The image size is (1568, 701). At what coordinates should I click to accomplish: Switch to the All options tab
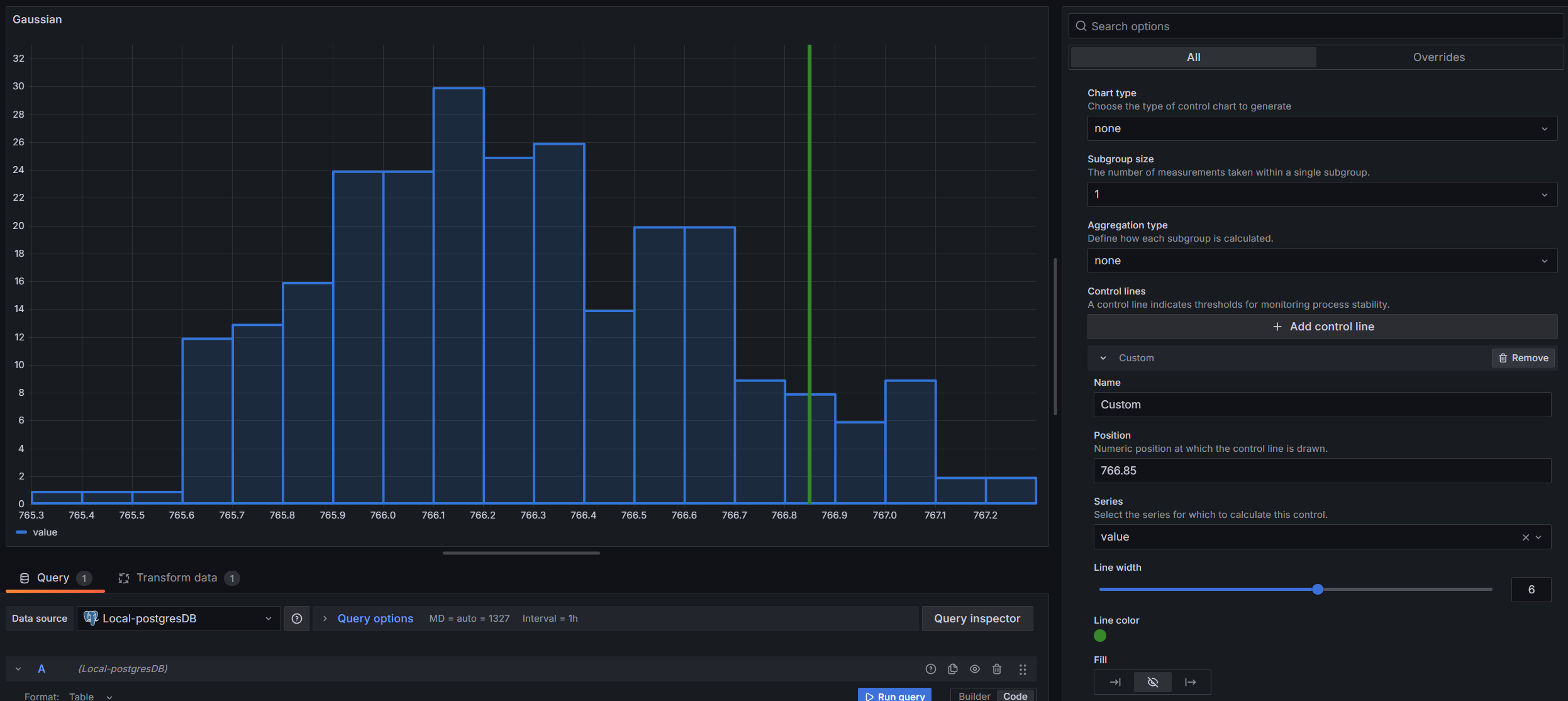1193,57
